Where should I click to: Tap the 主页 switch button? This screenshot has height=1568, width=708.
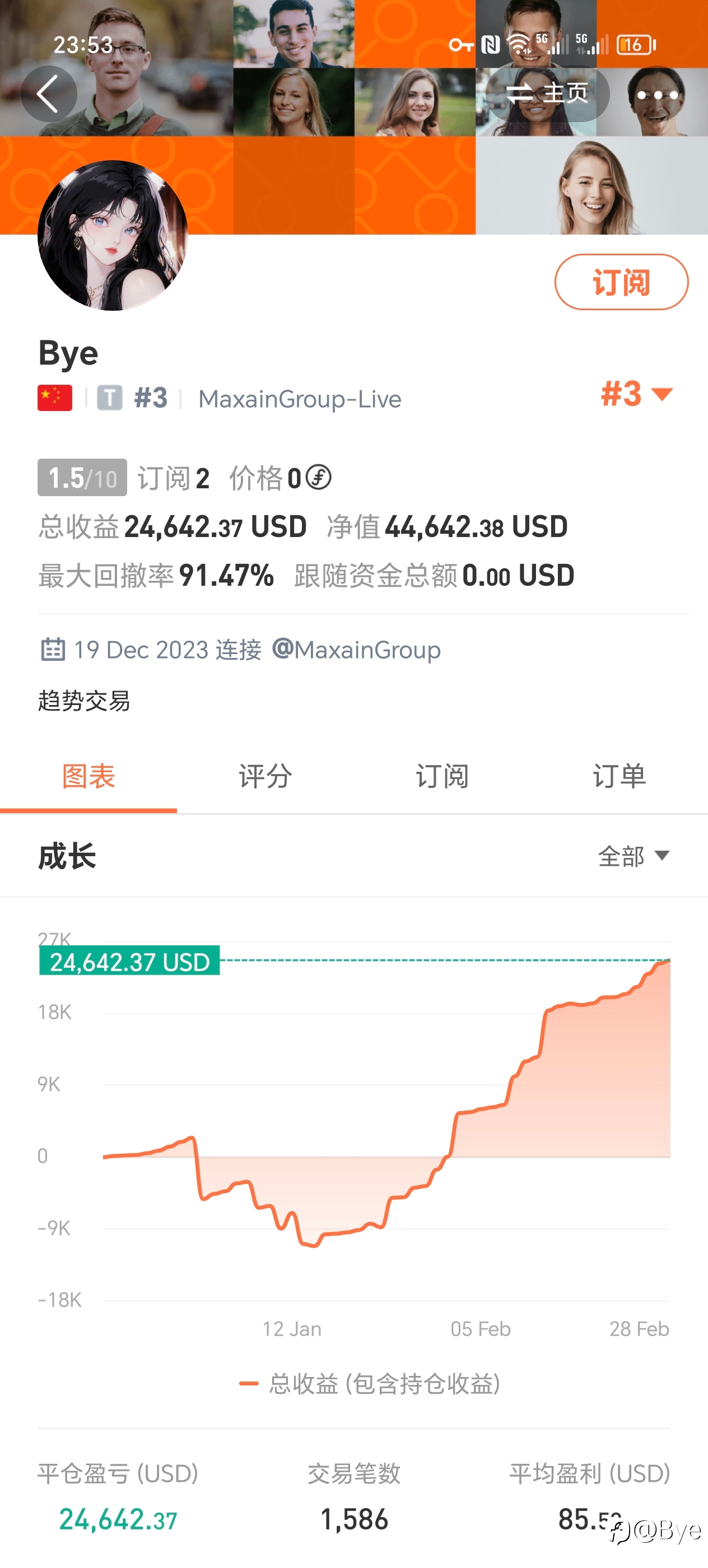click(x=547, y=94)
